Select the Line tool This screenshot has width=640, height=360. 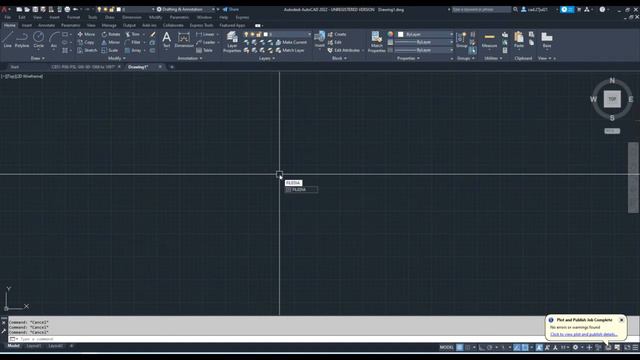click(7, 40)
